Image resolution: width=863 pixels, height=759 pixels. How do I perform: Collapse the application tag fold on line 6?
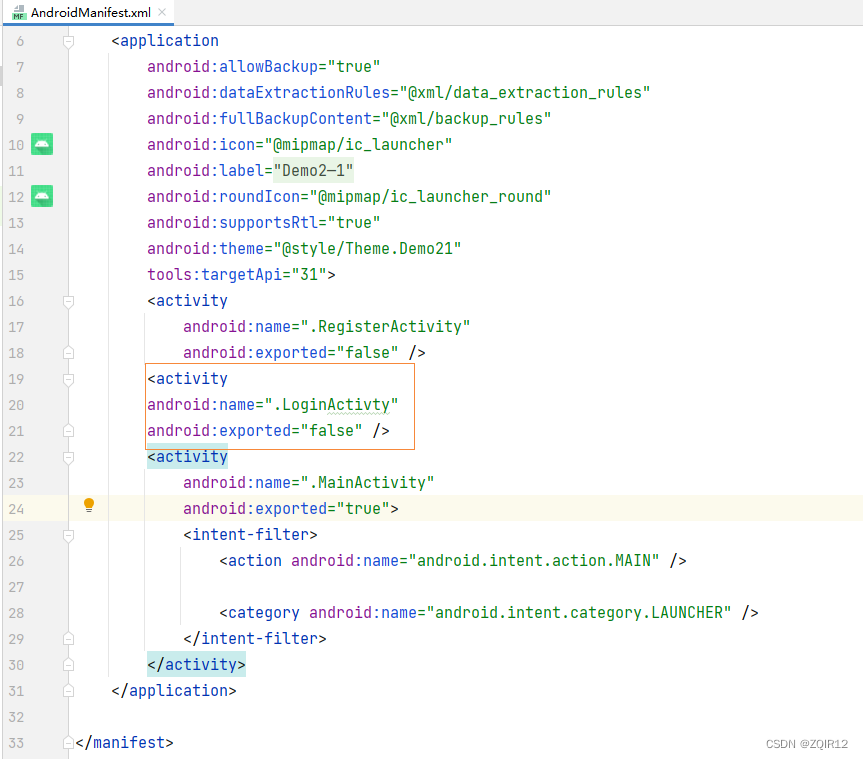tap(68, 41)
